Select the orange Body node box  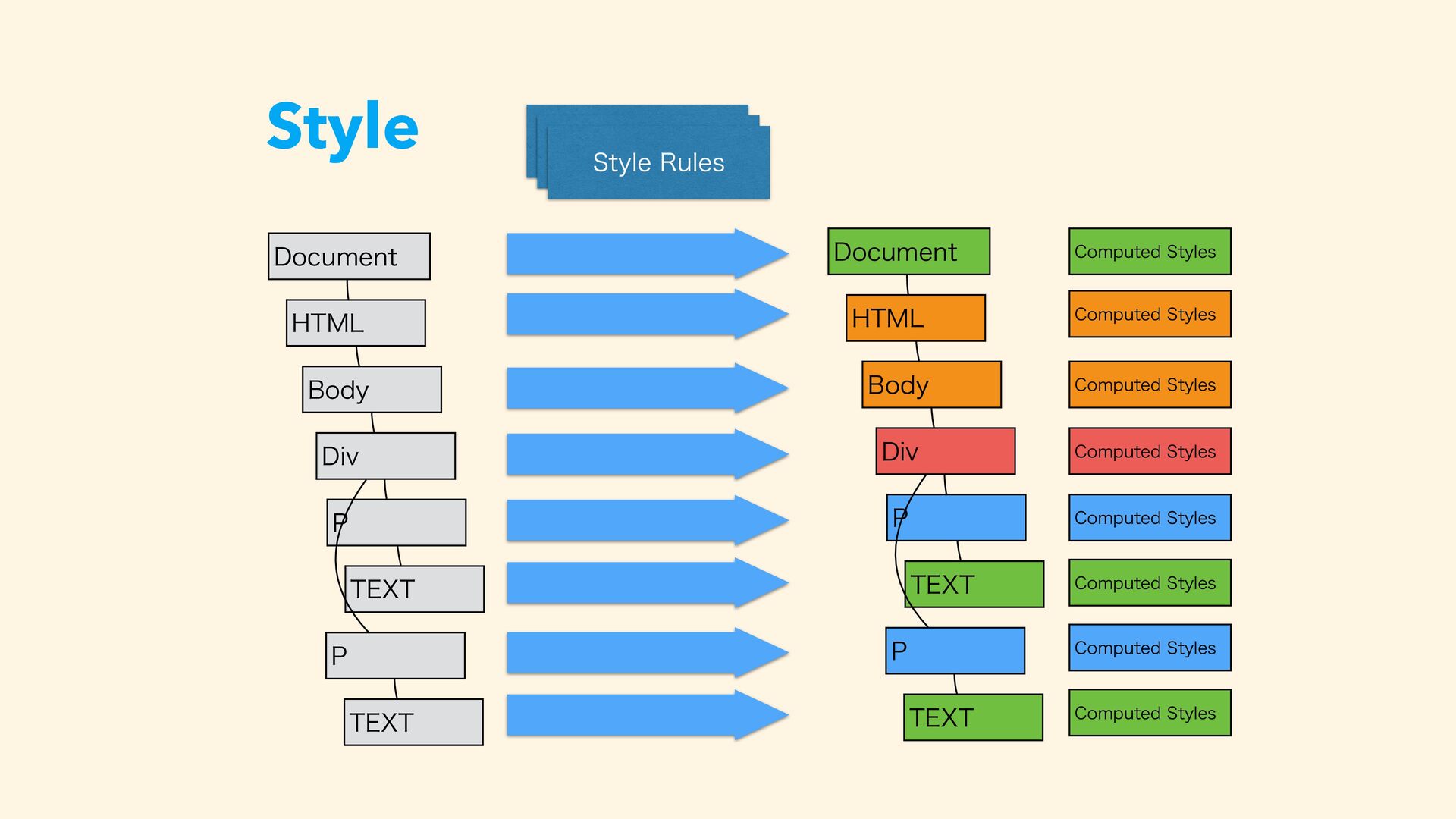932,384
